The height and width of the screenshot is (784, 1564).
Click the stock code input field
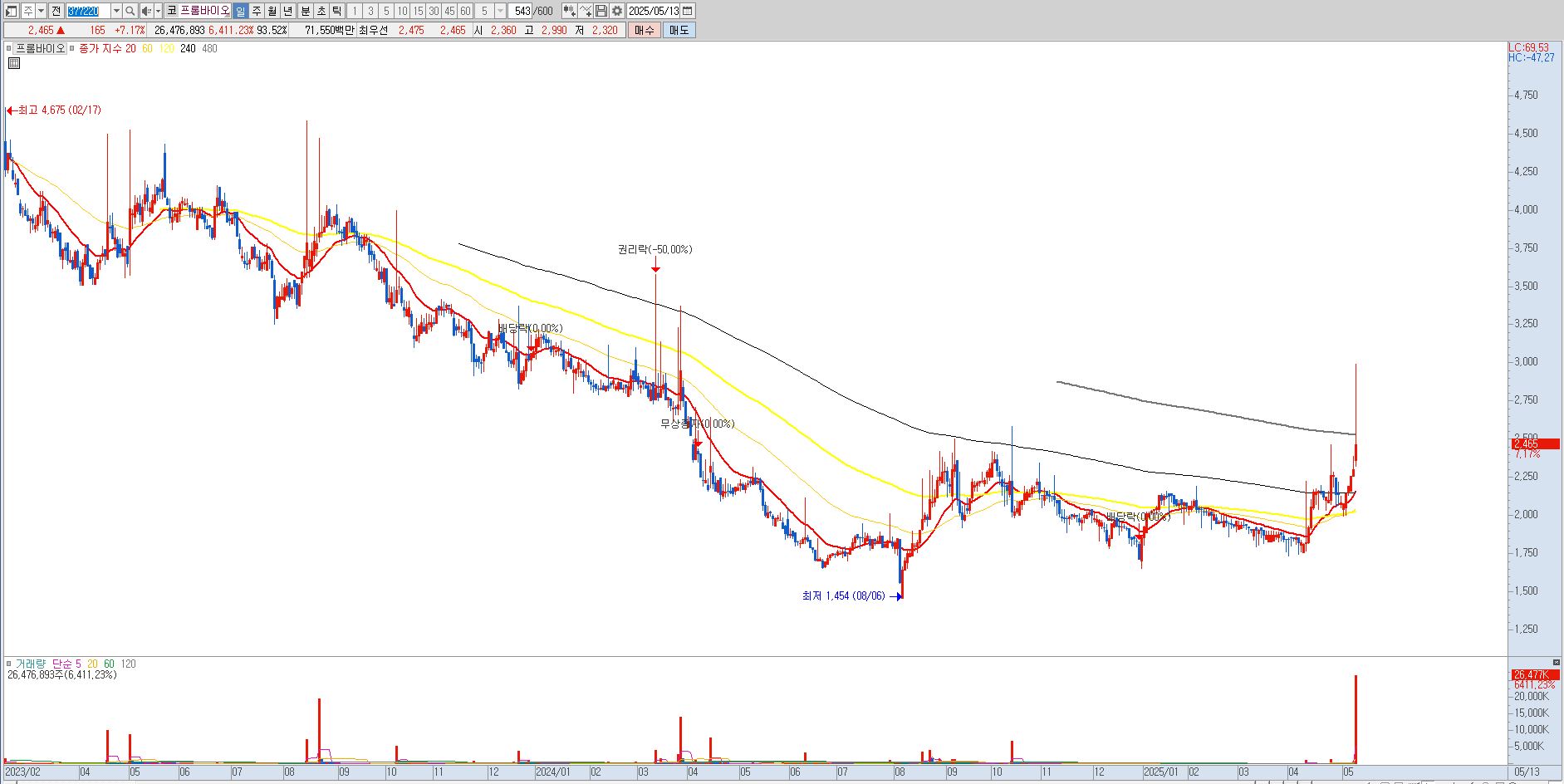[x=88, y=11]
